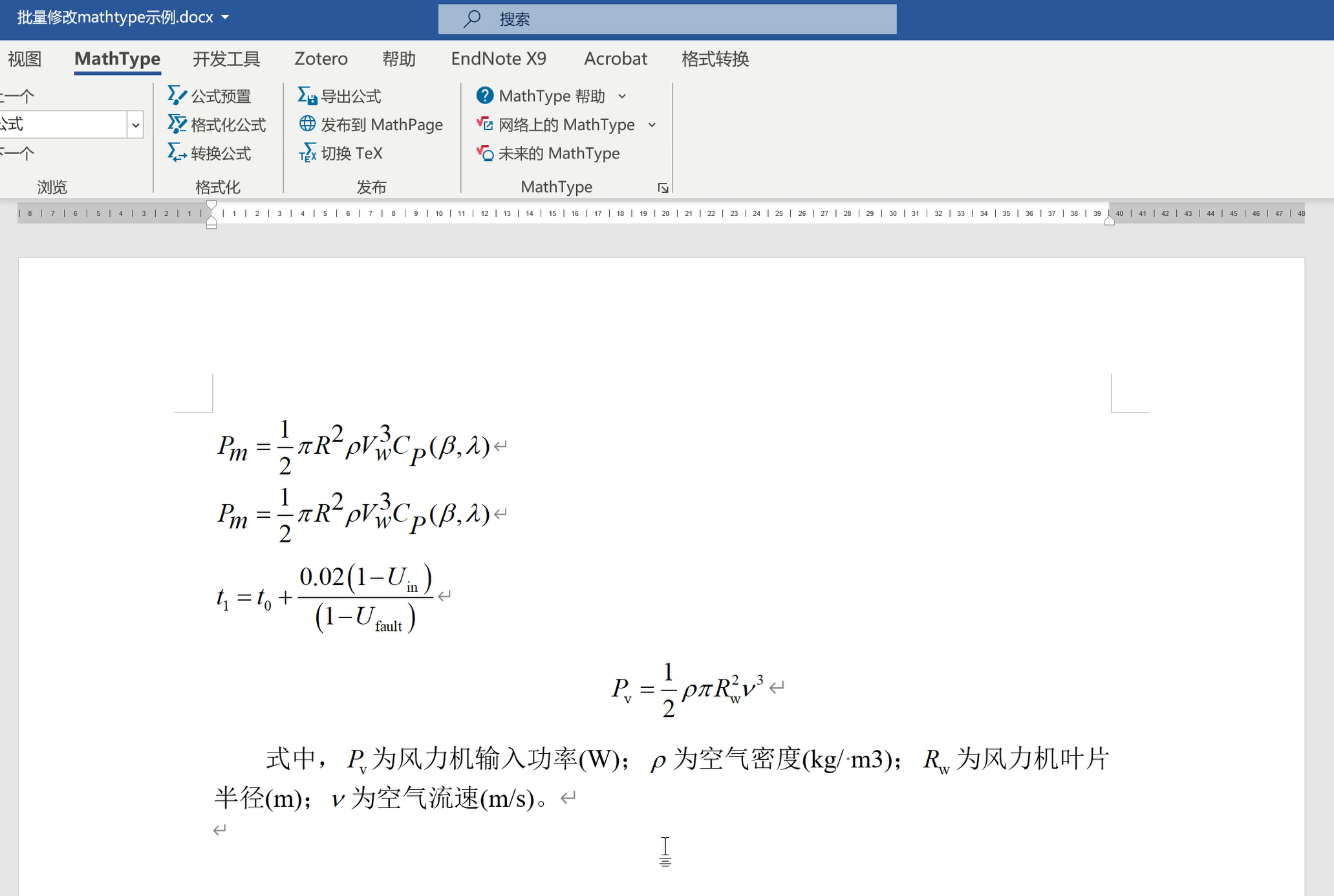Open the document title dropdown arrow
This screenshot has width=1334, height=896.
tap(225, 17)
